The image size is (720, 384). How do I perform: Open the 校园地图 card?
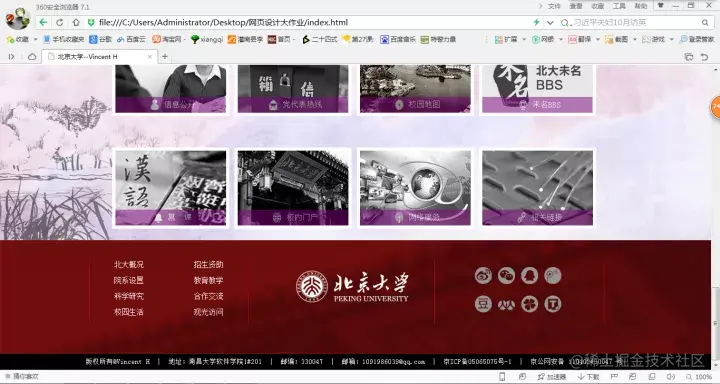(x=415, y=89)
